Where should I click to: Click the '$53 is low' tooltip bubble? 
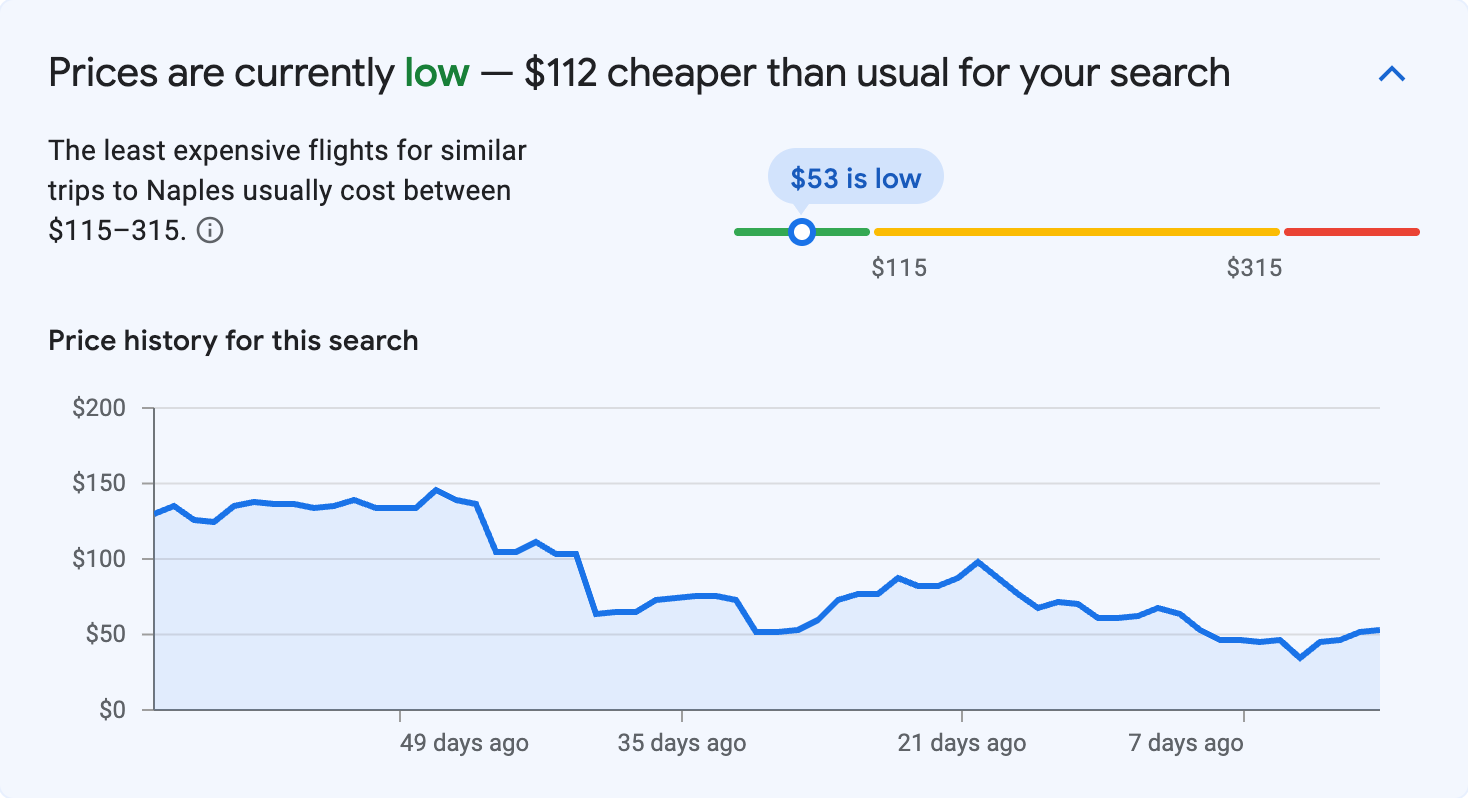855,176
